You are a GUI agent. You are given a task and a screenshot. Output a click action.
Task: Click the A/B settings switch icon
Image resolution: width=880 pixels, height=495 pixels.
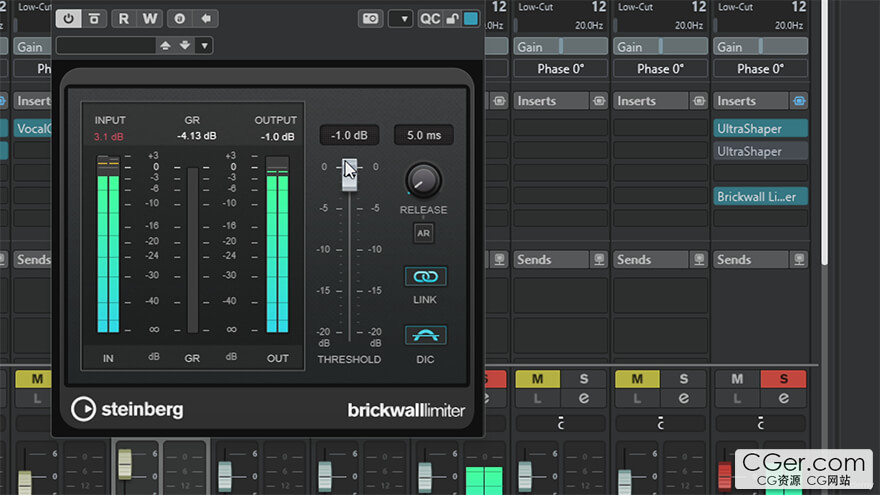pyautogui.click(x=180, y=18)
